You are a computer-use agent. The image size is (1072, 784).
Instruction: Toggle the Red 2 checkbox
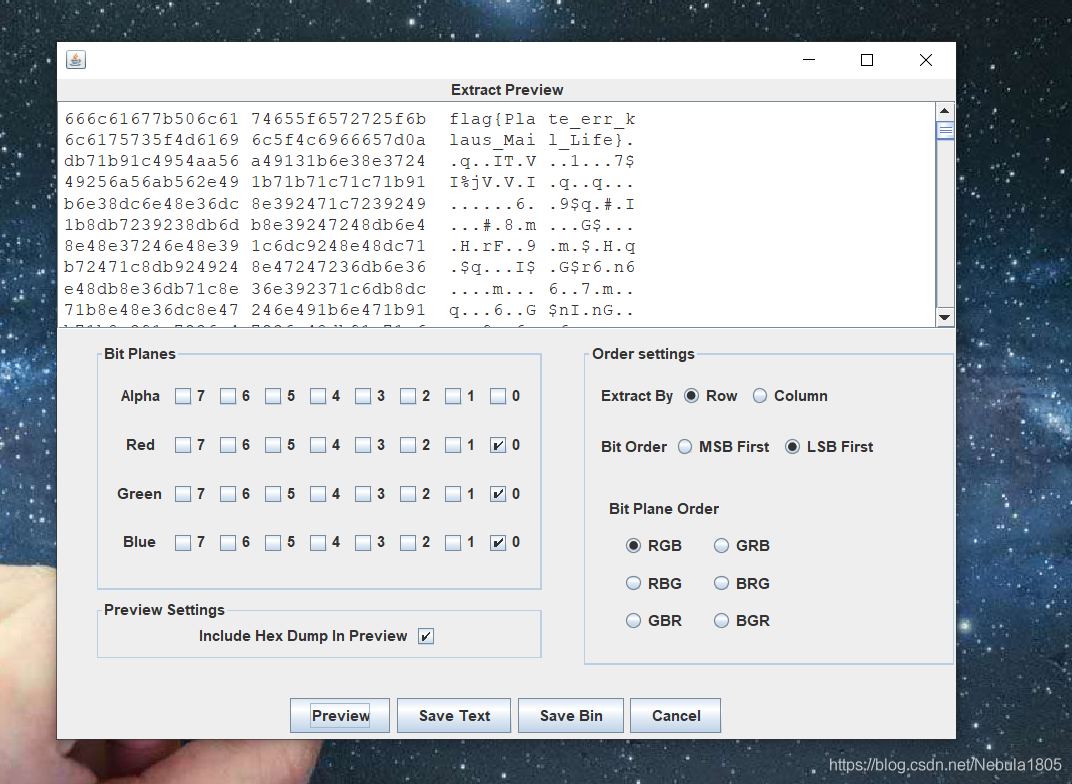tap(408, 446)
